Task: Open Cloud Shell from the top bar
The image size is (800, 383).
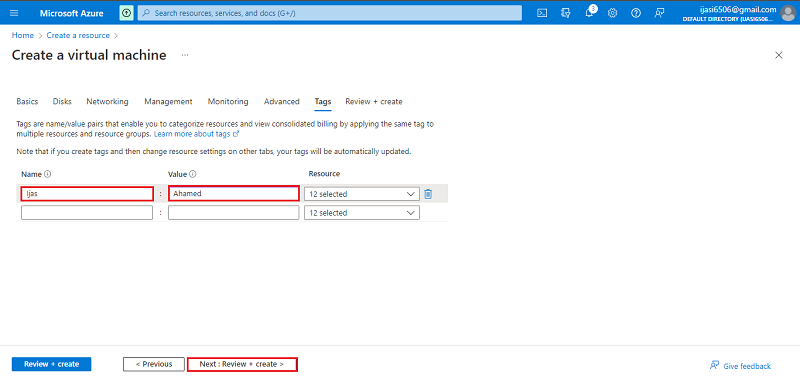Action: coord(542,13)
